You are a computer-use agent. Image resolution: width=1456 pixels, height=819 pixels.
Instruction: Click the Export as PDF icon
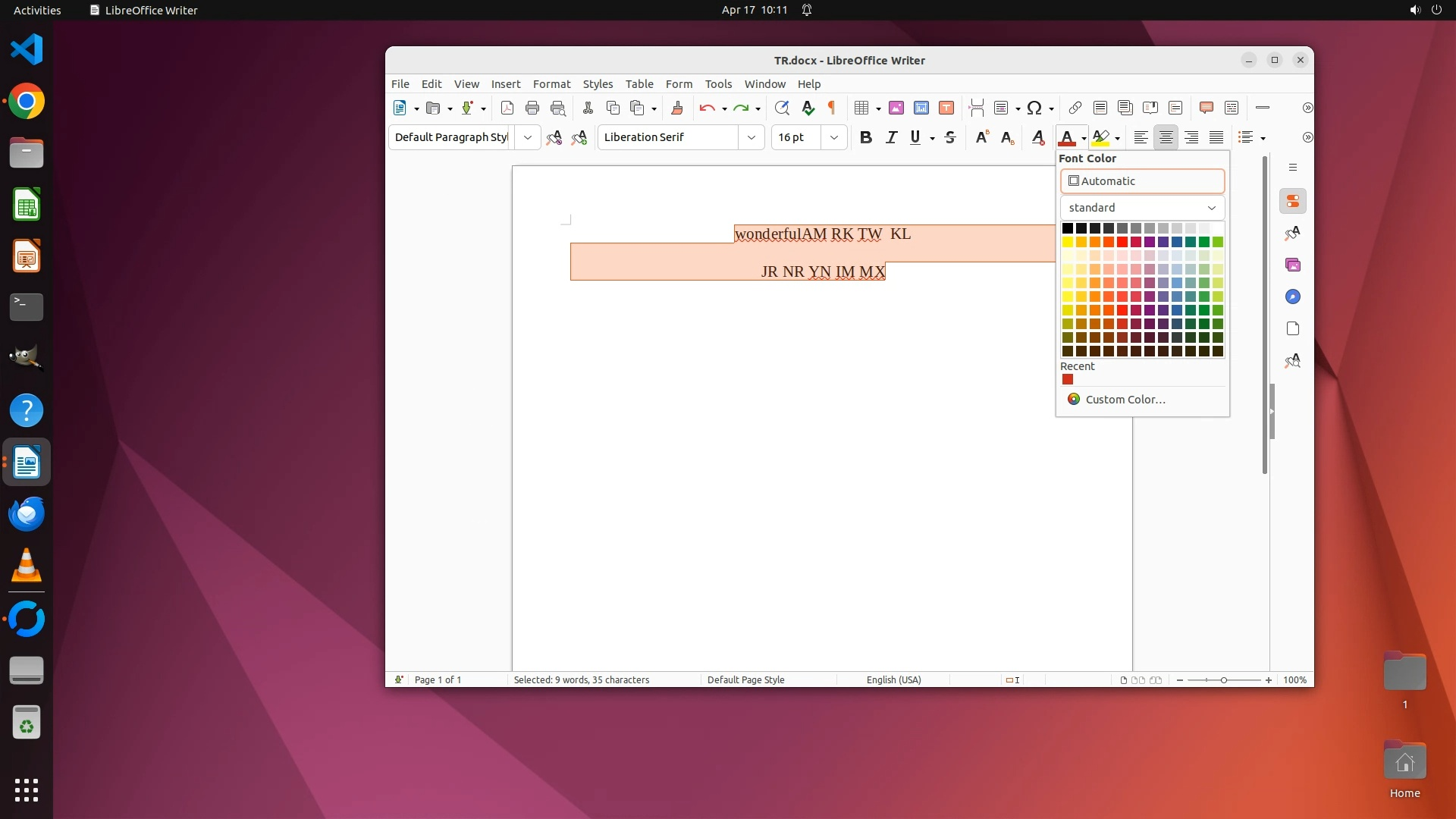click(x=507, y=108)
